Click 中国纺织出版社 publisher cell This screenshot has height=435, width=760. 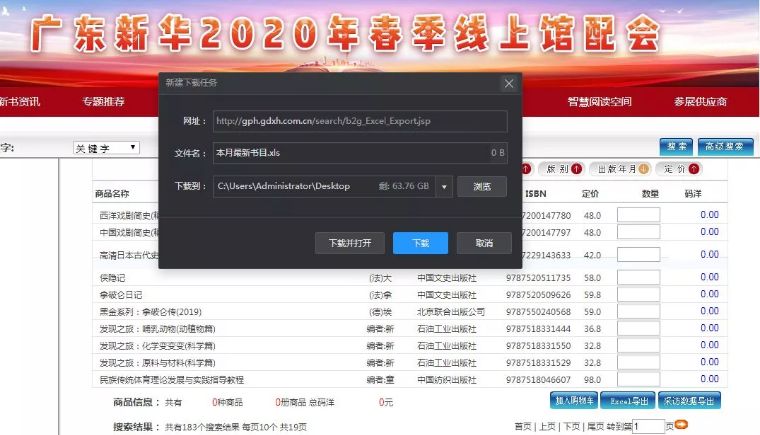[x=446, y=380]
